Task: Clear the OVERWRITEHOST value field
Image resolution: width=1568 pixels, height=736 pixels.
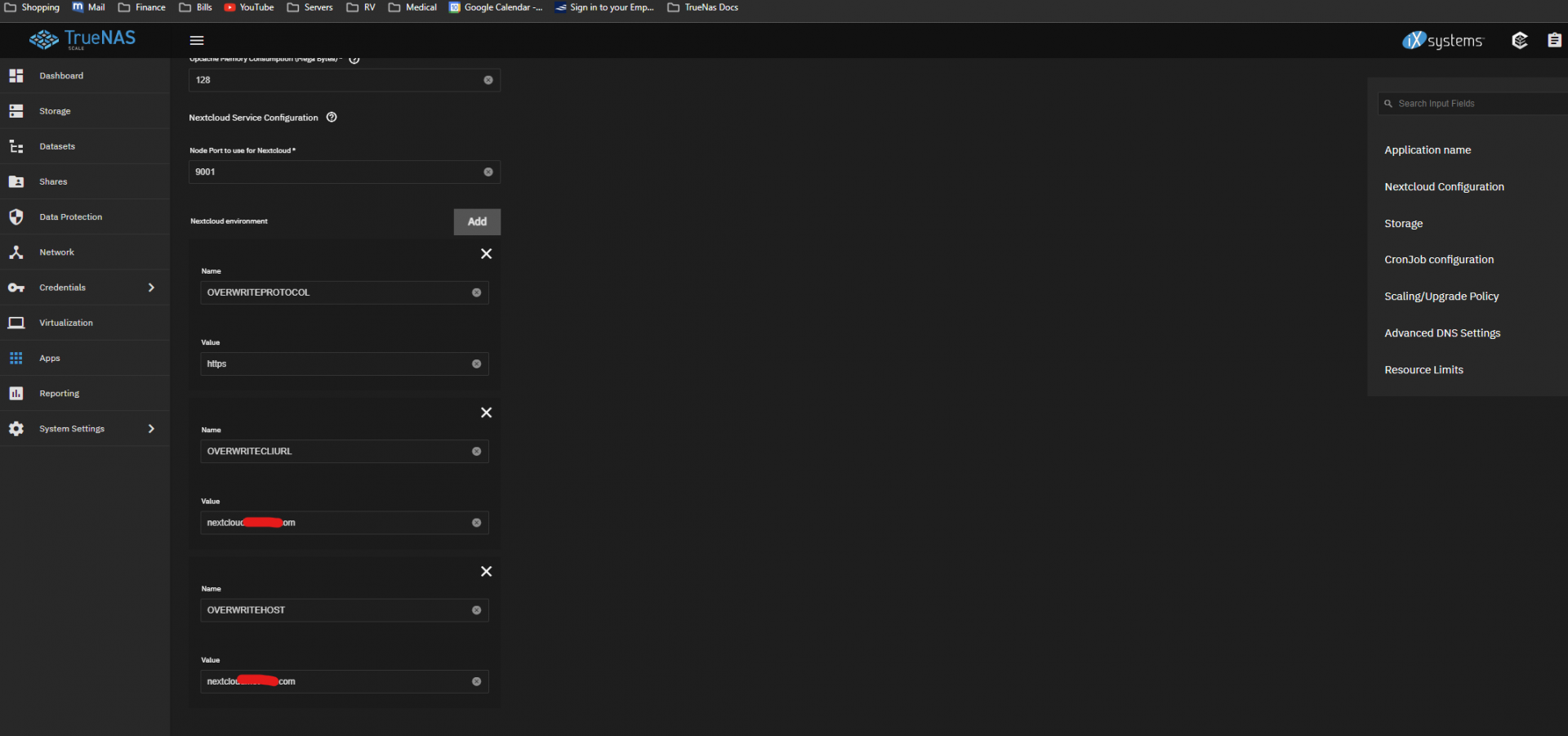Action: pyautogui.click(x=477, y=681)
